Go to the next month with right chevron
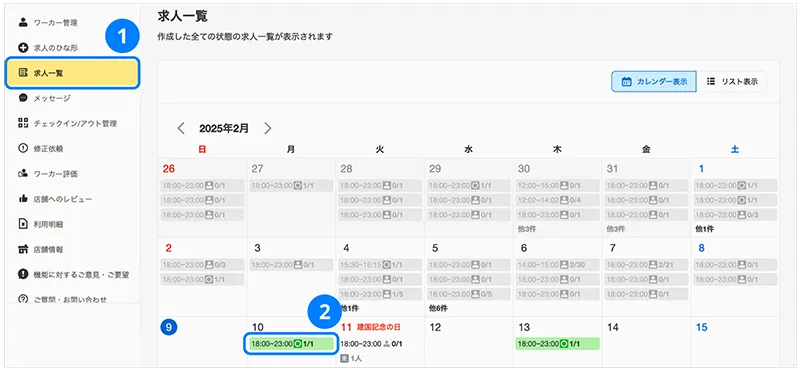Screen dimensions: 800x371 tap(268, 129)
